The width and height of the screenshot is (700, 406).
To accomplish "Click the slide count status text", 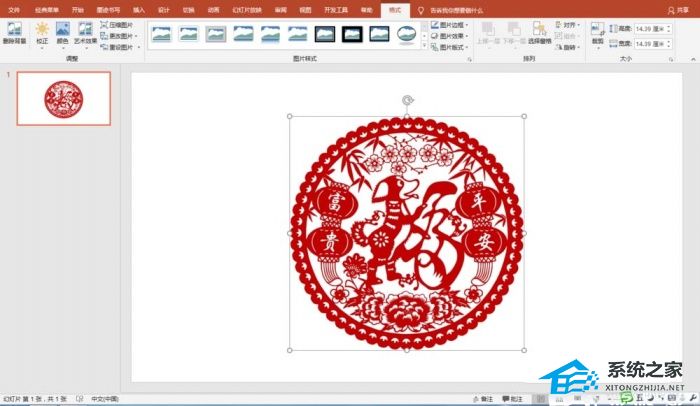I will 35,398.
